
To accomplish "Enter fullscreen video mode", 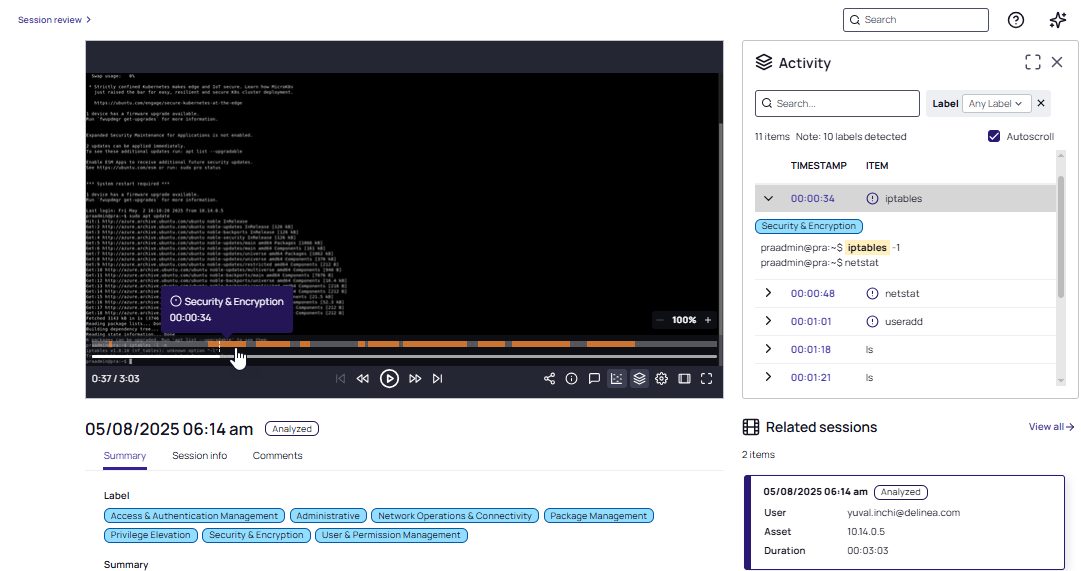I will (x=707, y=379).
